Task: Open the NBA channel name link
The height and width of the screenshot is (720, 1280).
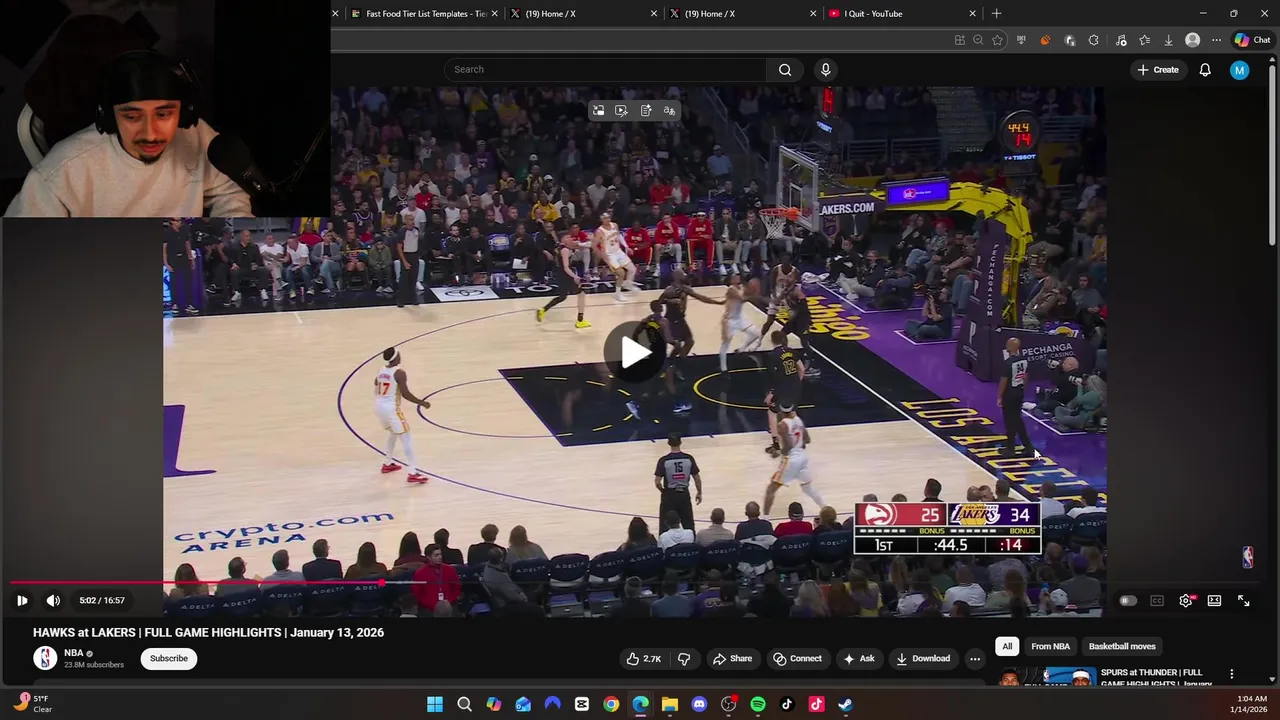Action: tap(74, 653)
